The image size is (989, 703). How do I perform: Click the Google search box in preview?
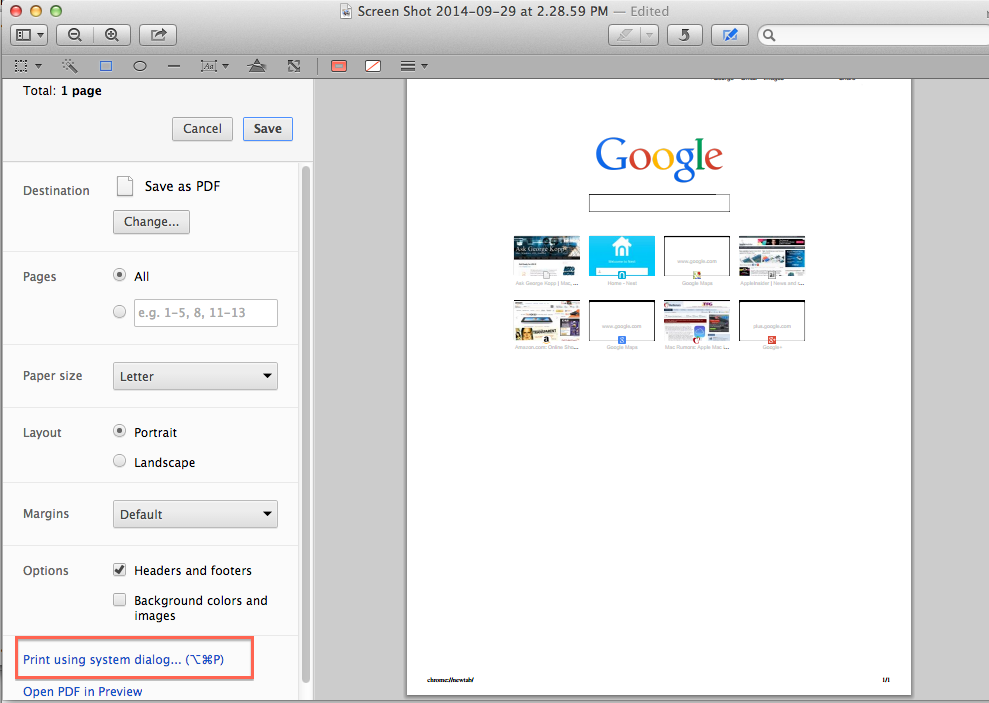(659, 203)
